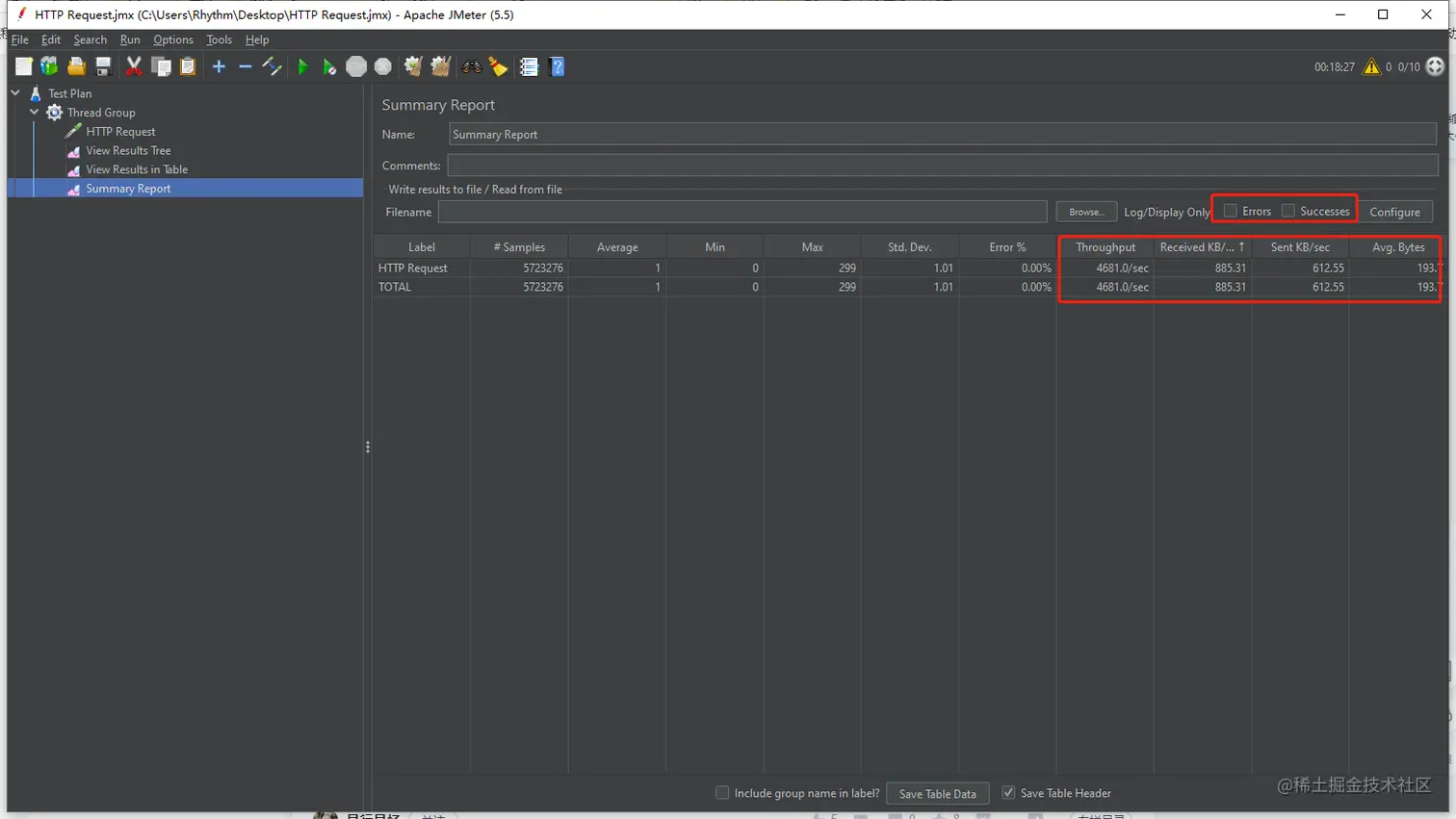
Task: Click the Cut scissors icon
Action: (134, 66)
